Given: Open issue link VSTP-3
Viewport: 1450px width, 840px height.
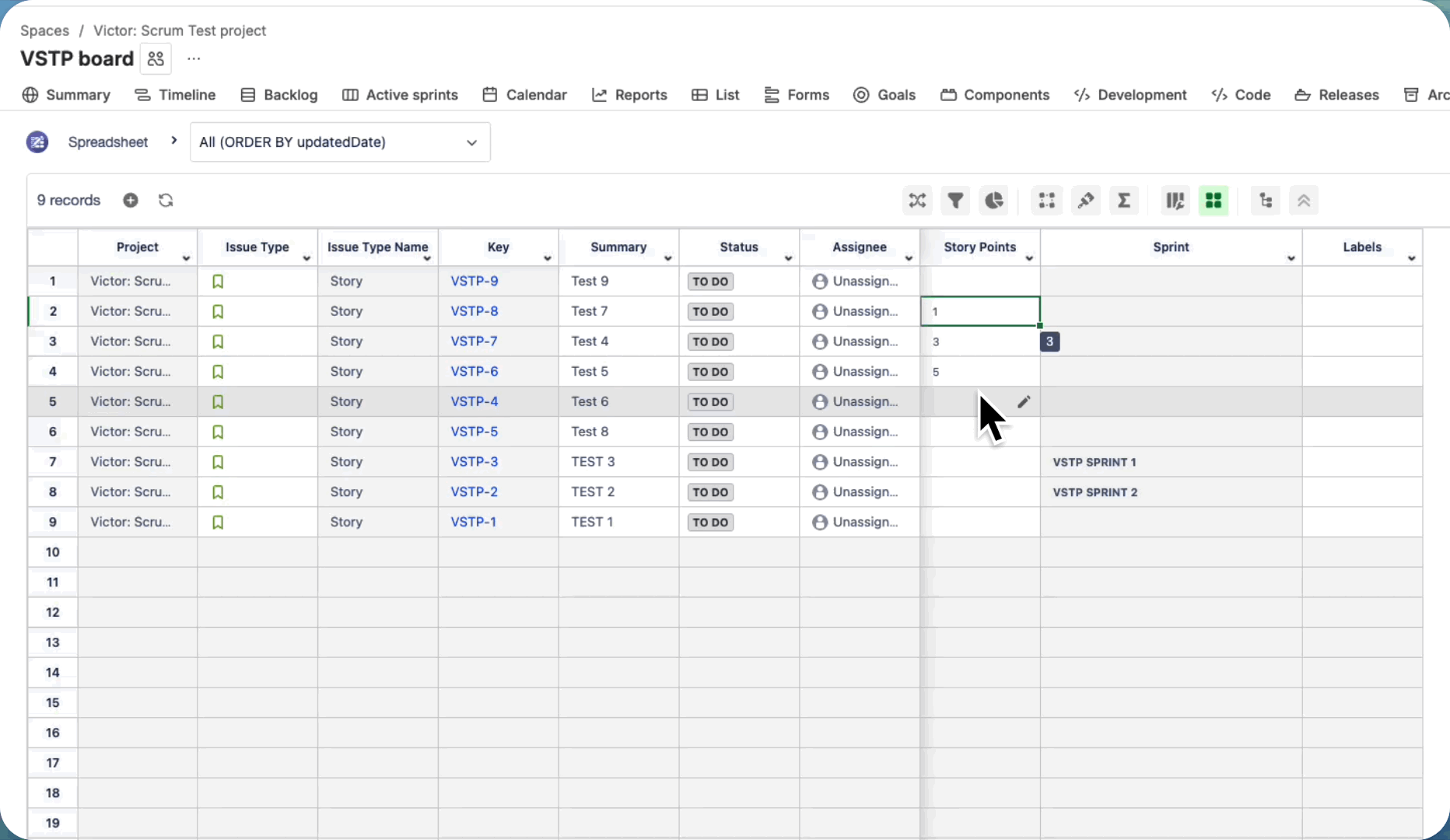Looking at the screenshot, I should click(x=474, y=462).
